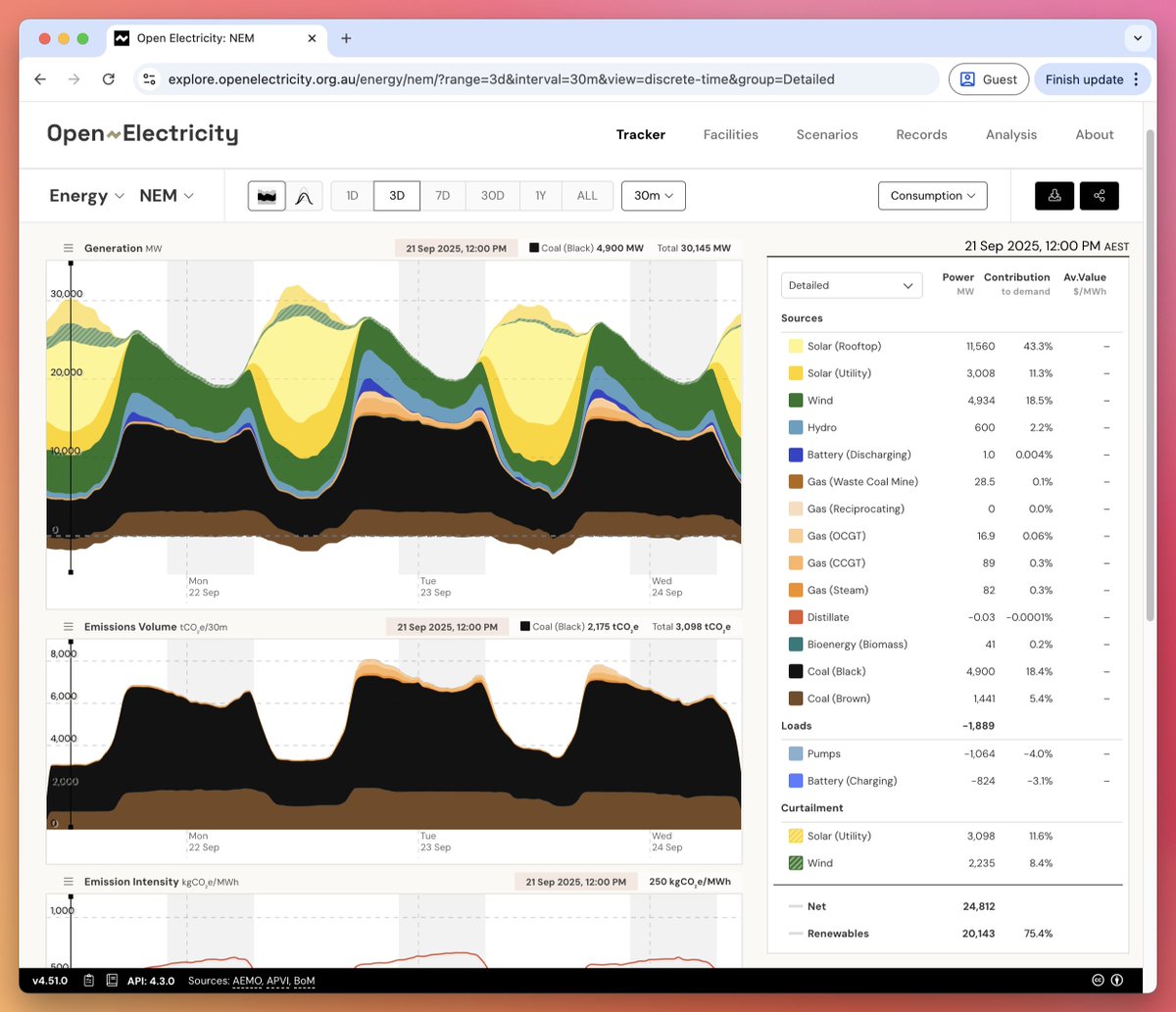Open the Records nav item
Image resolution: width=1176 pixels, height=1012 pixels.
pyautogui.click(x=922, y=135)
